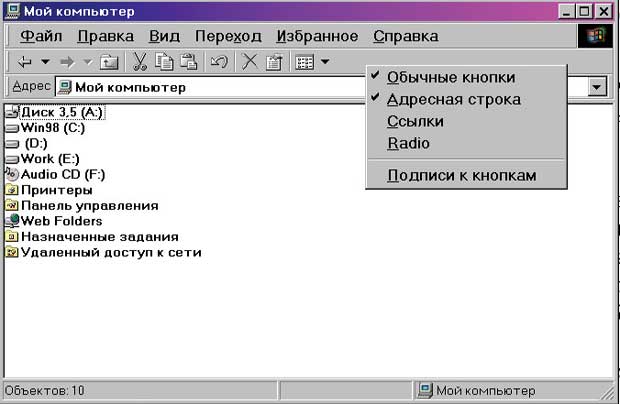The height and width of the screenshot is (404, 620).
Task: Expand the address bar dropdown arrow
Action: point(597,87)
